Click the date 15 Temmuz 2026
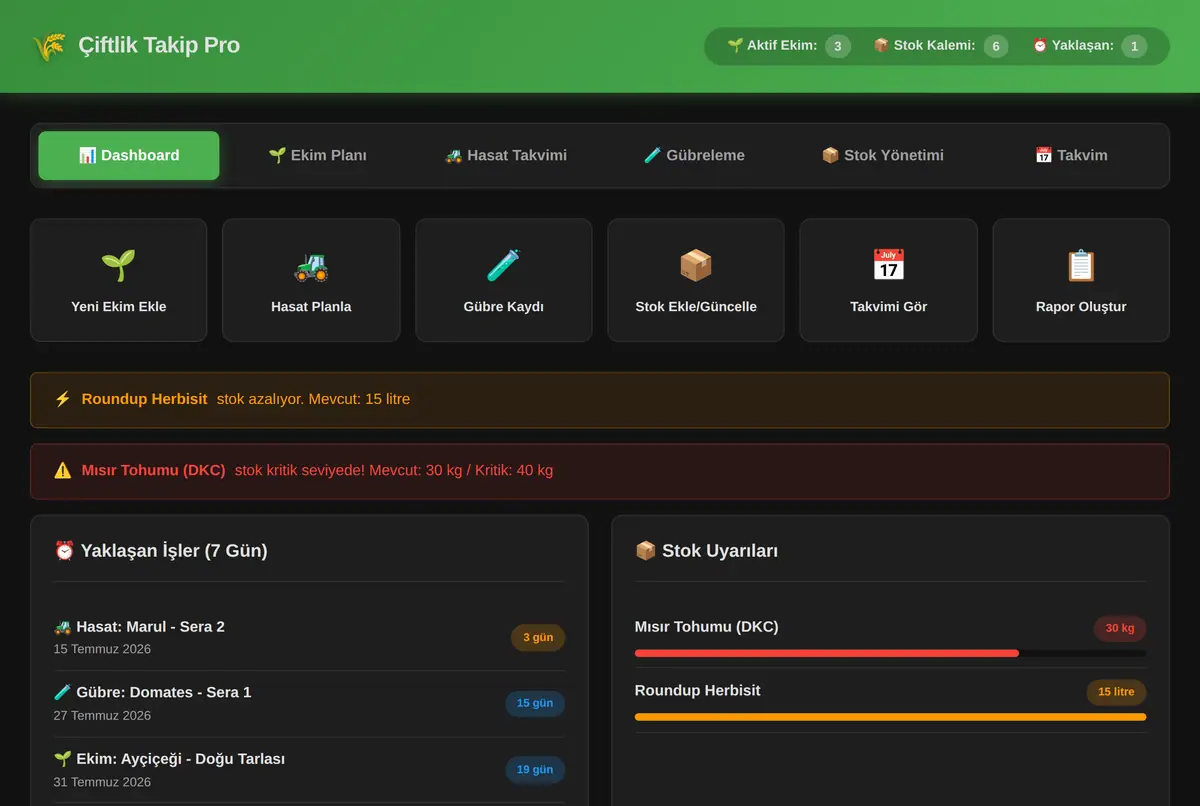Image resolution: width=1200 pixels, height=806 pixels. click(x=102, y=649)
